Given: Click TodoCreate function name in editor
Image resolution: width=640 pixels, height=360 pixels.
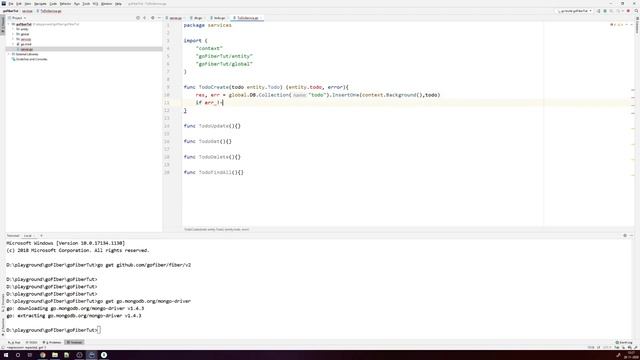Looking at the screenshot, I should click(x=214, y=87).
